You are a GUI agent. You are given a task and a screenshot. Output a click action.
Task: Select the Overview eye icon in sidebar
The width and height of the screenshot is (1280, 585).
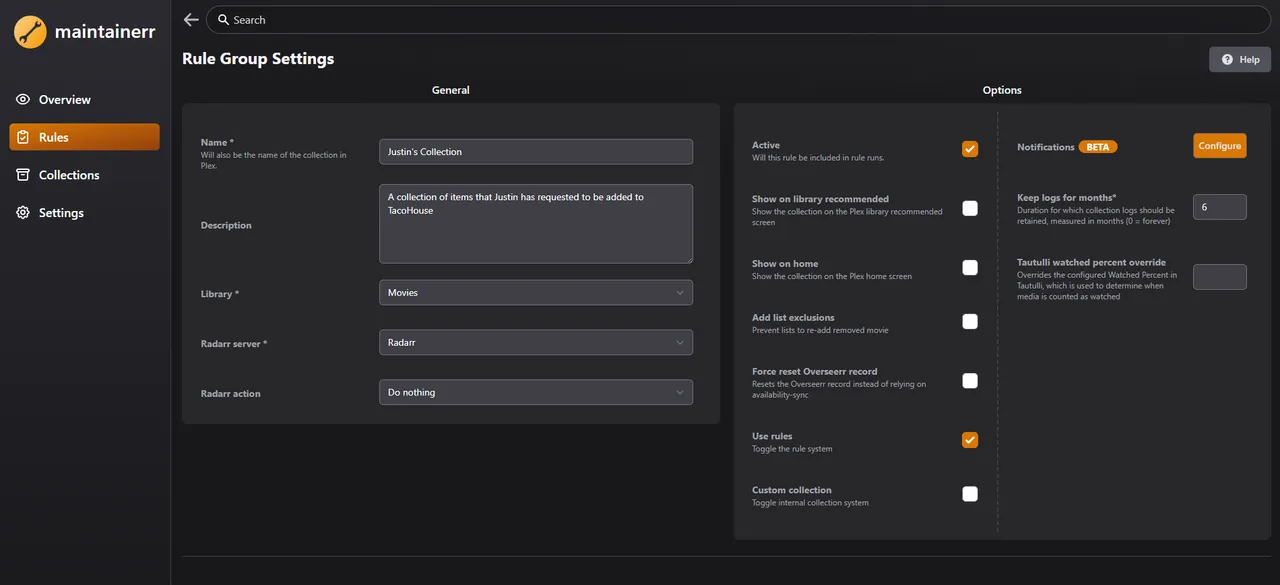22,99
